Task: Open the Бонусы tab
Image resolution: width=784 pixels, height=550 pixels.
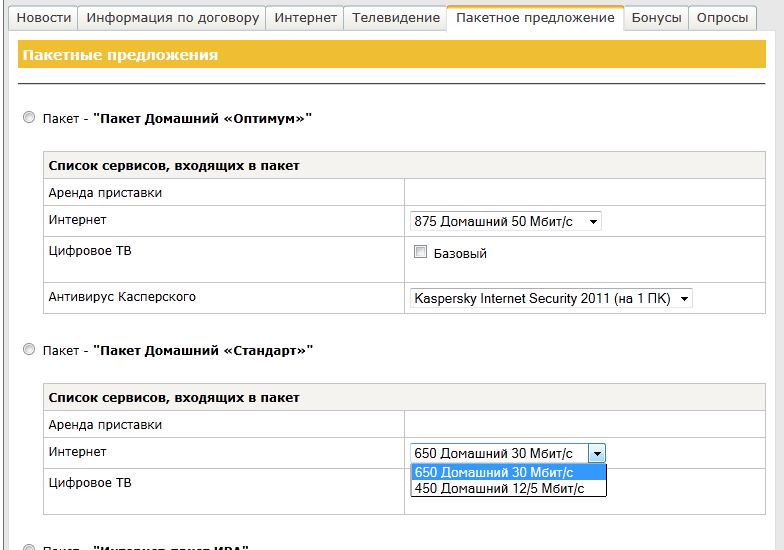Action: [x=656, y=18]
